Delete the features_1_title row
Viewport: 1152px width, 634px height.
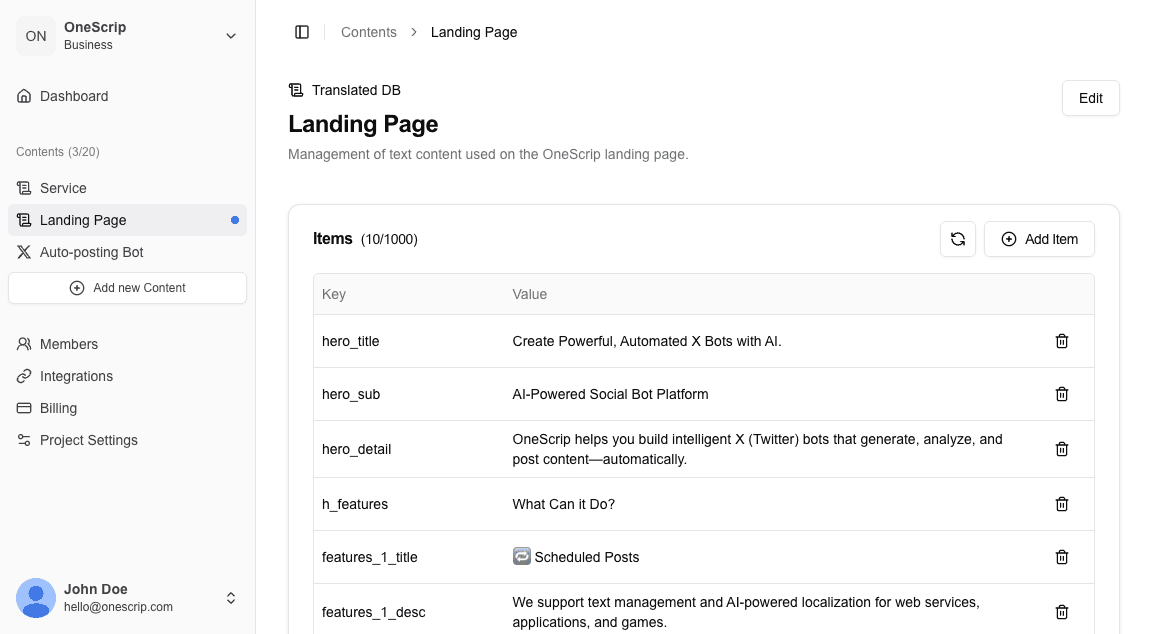[1062, 557]
